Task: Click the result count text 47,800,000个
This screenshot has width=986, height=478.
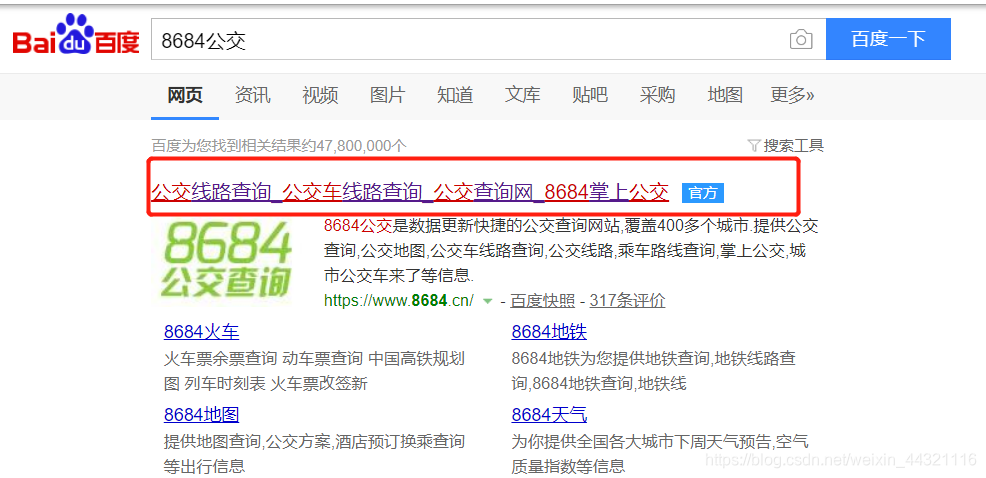Action: pos(279,146)
